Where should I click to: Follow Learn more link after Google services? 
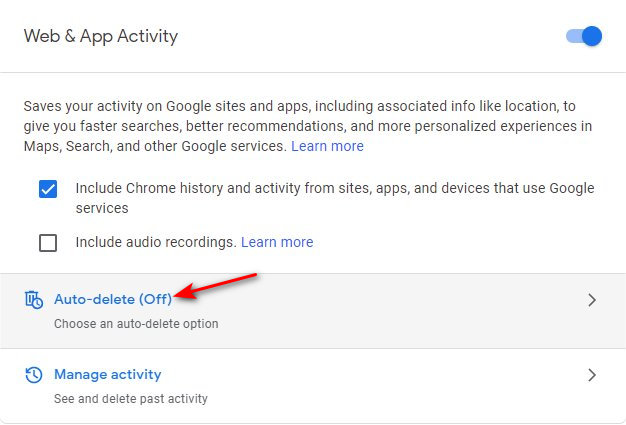327,146
